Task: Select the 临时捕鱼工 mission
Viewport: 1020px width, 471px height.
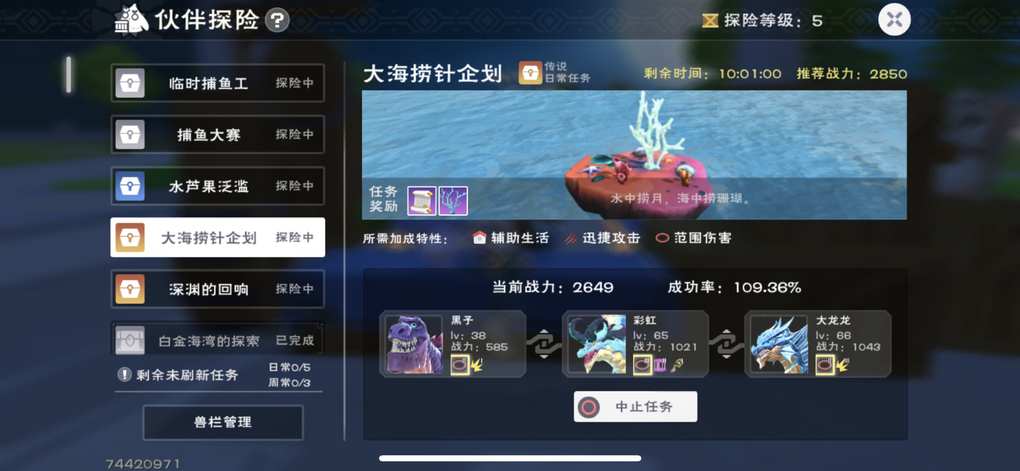Action: 217,83
